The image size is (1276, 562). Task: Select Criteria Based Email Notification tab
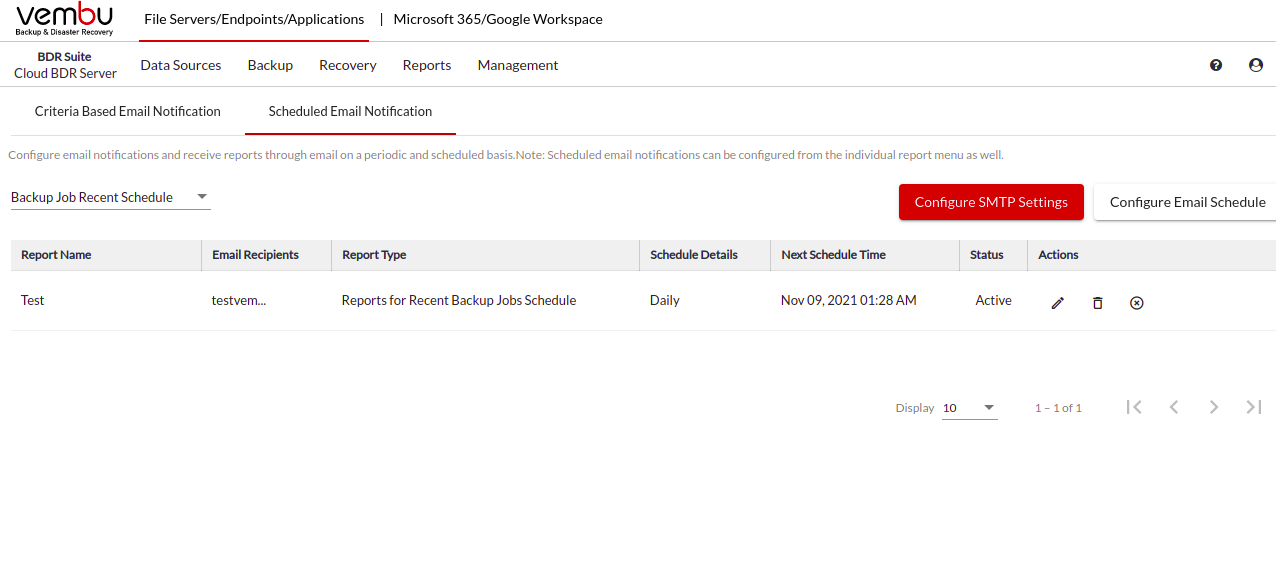(x=128, y=111)
